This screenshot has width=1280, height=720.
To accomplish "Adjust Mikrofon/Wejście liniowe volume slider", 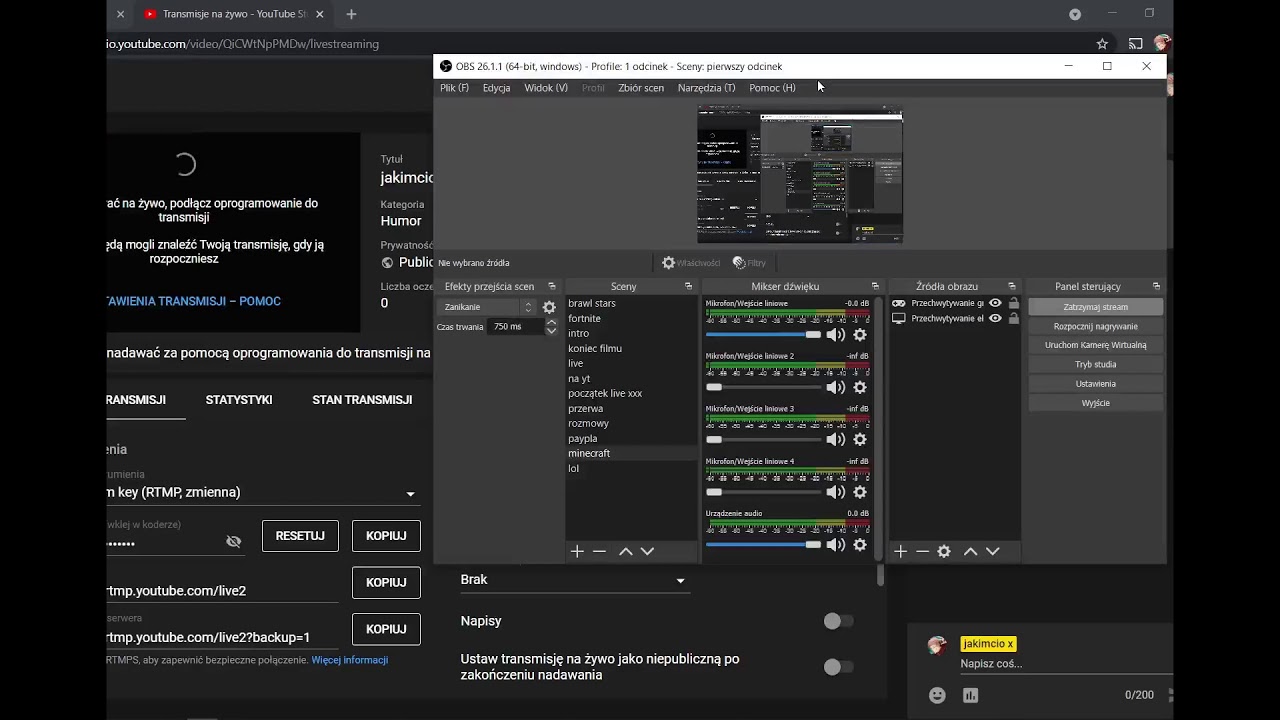I will point(763,335).
